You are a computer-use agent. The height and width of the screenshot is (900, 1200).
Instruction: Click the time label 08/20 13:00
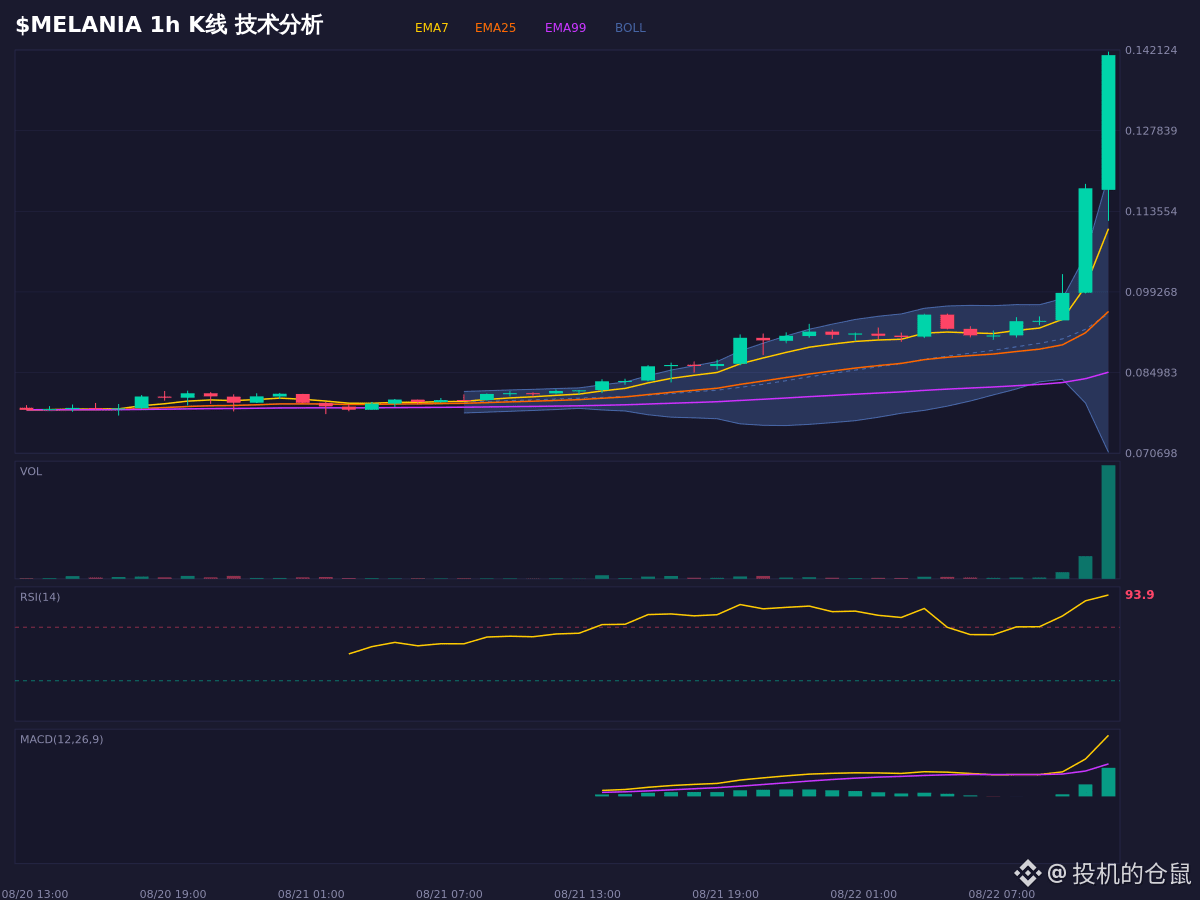coord(35,894)
